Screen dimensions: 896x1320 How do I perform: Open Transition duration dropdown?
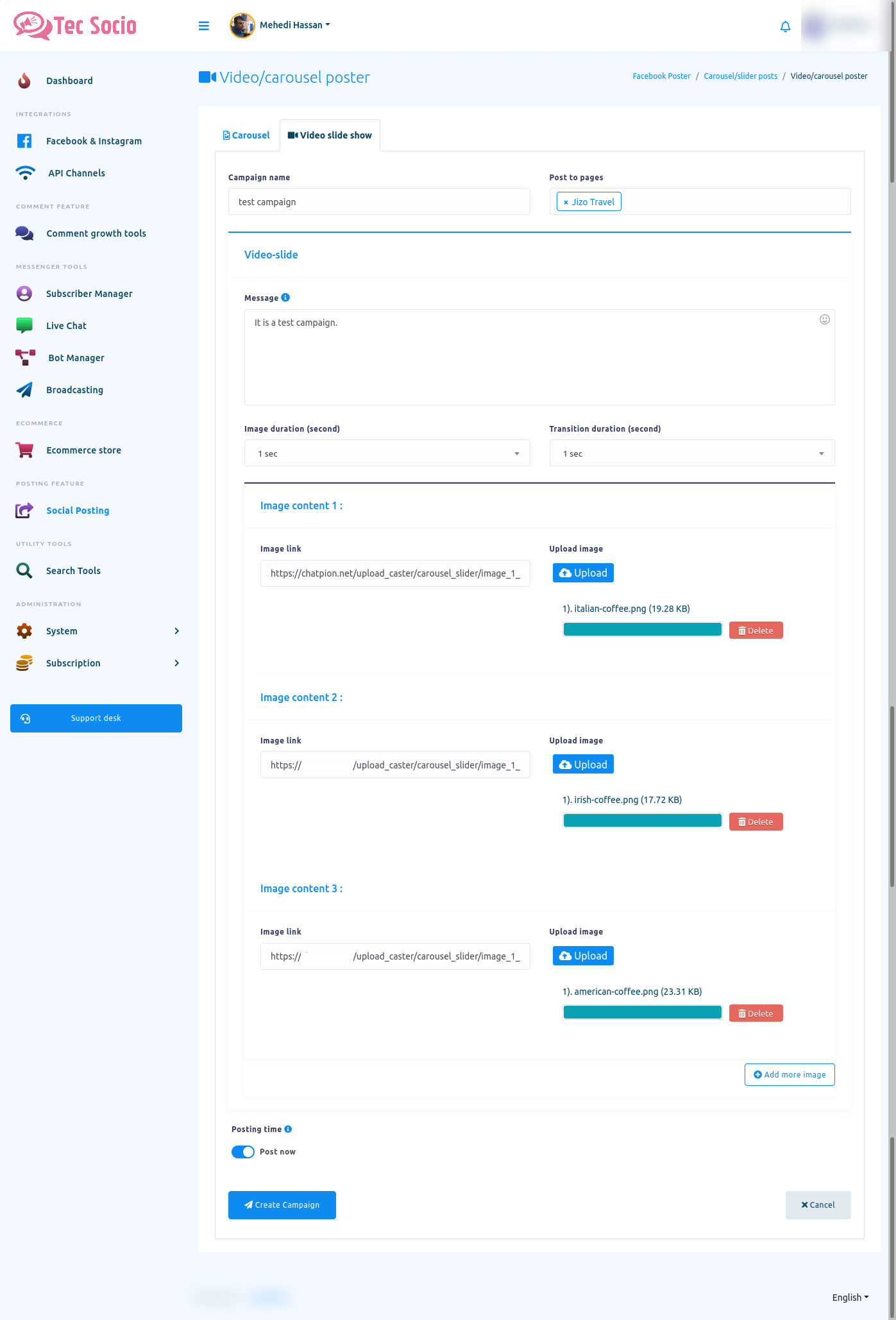pyautogui.click(x=691, y=453)
